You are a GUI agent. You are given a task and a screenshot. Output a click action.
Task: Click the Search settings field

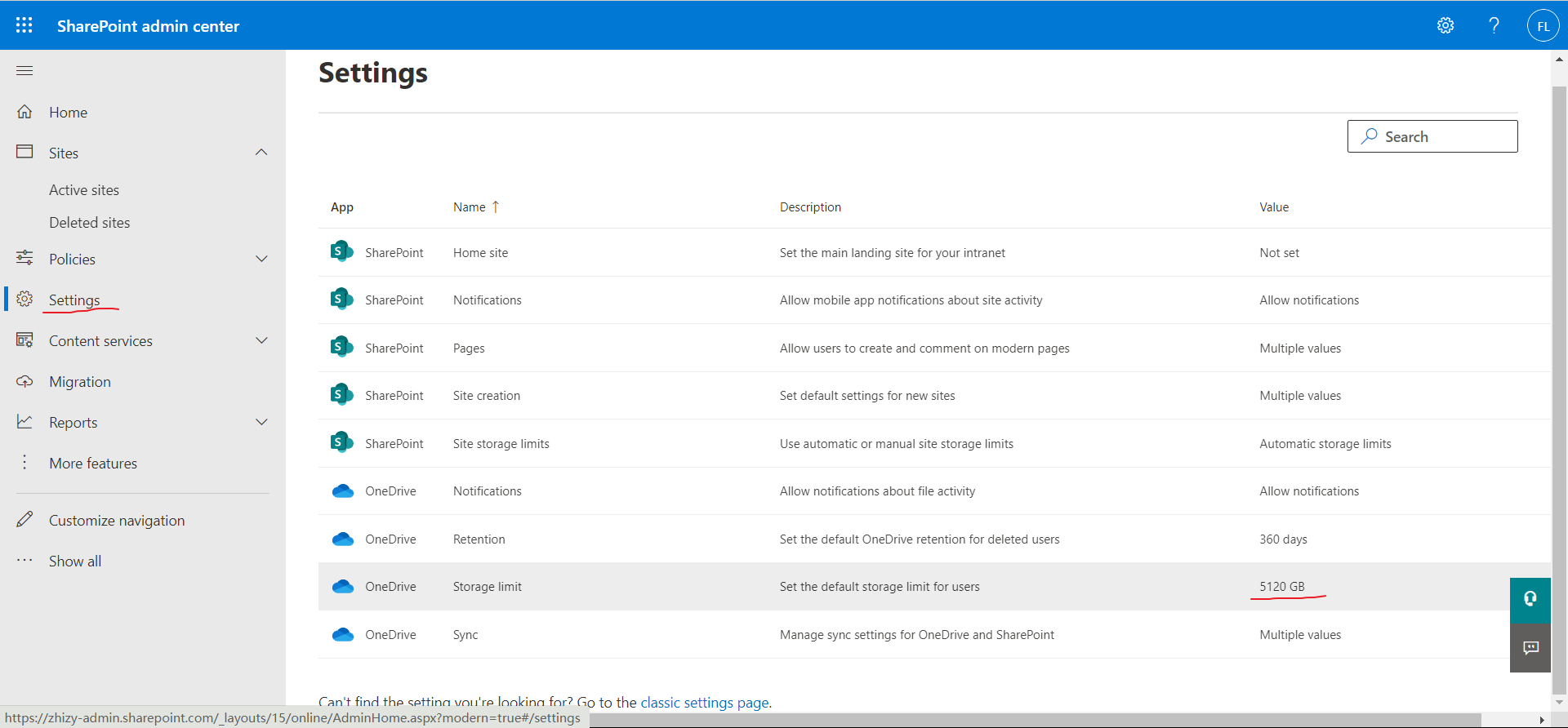coord(1432,136)
